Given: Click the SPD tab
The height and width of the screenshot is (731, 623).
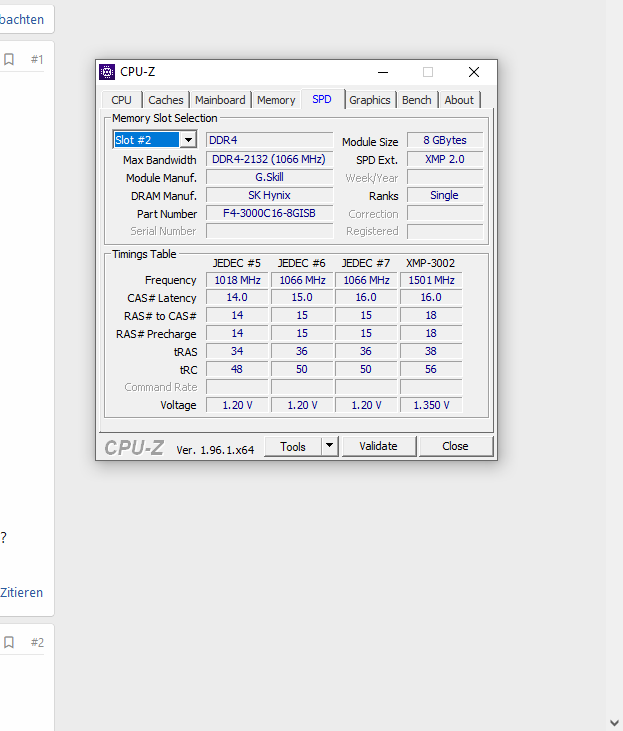Looking at the screenshot, I should pos(322,99).
